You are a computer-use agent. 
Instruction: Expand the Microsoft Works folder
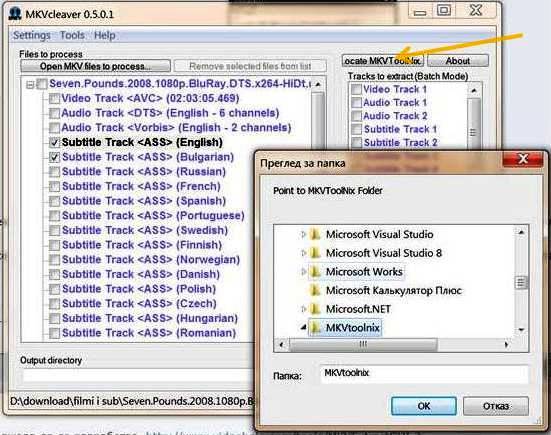tap(303, 271)
